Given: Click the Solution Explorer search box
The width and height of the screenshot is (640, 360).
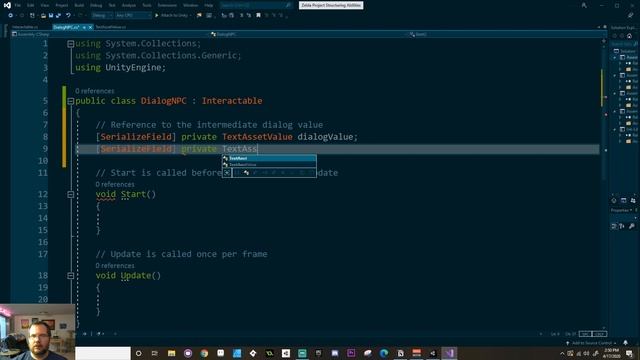Looking at the screenshot, I should click(x=624, y=44).
